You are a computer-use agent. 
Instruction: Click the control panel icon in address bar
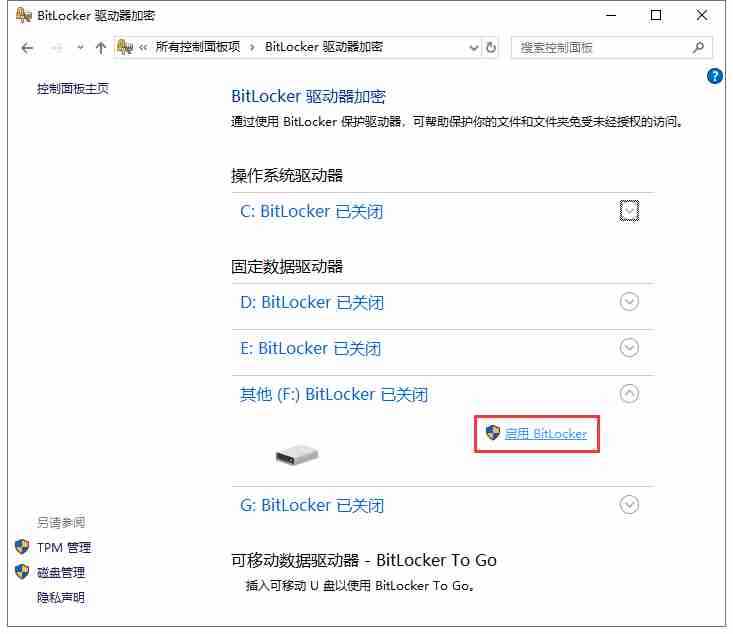pyautogui.click(x=124, y=47)
